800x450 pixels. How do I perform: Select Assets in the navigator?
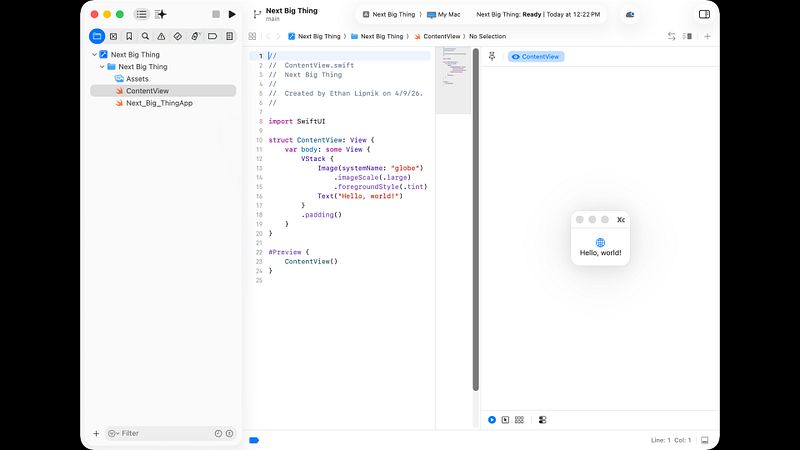click(132, 79)
